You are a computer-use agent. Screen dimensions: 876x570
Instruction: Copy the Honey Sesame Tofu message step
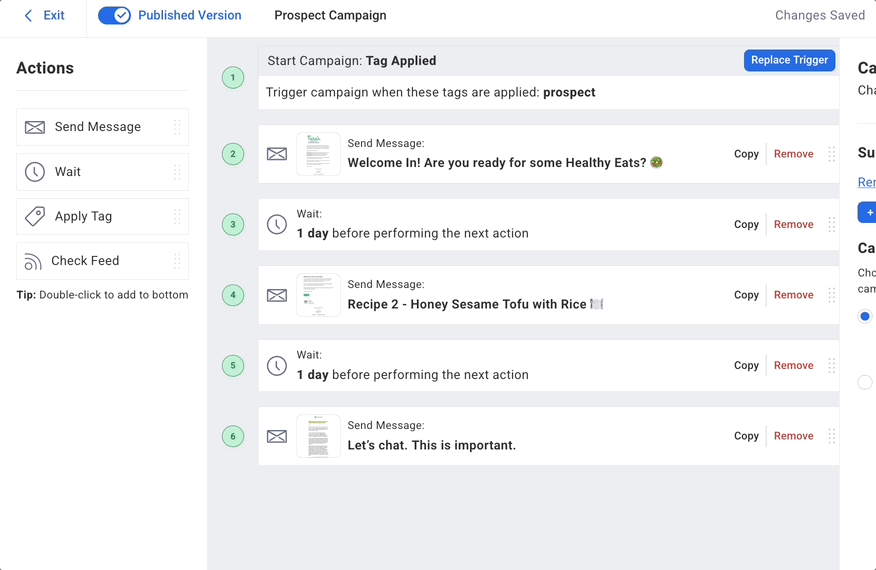[746, 295]
